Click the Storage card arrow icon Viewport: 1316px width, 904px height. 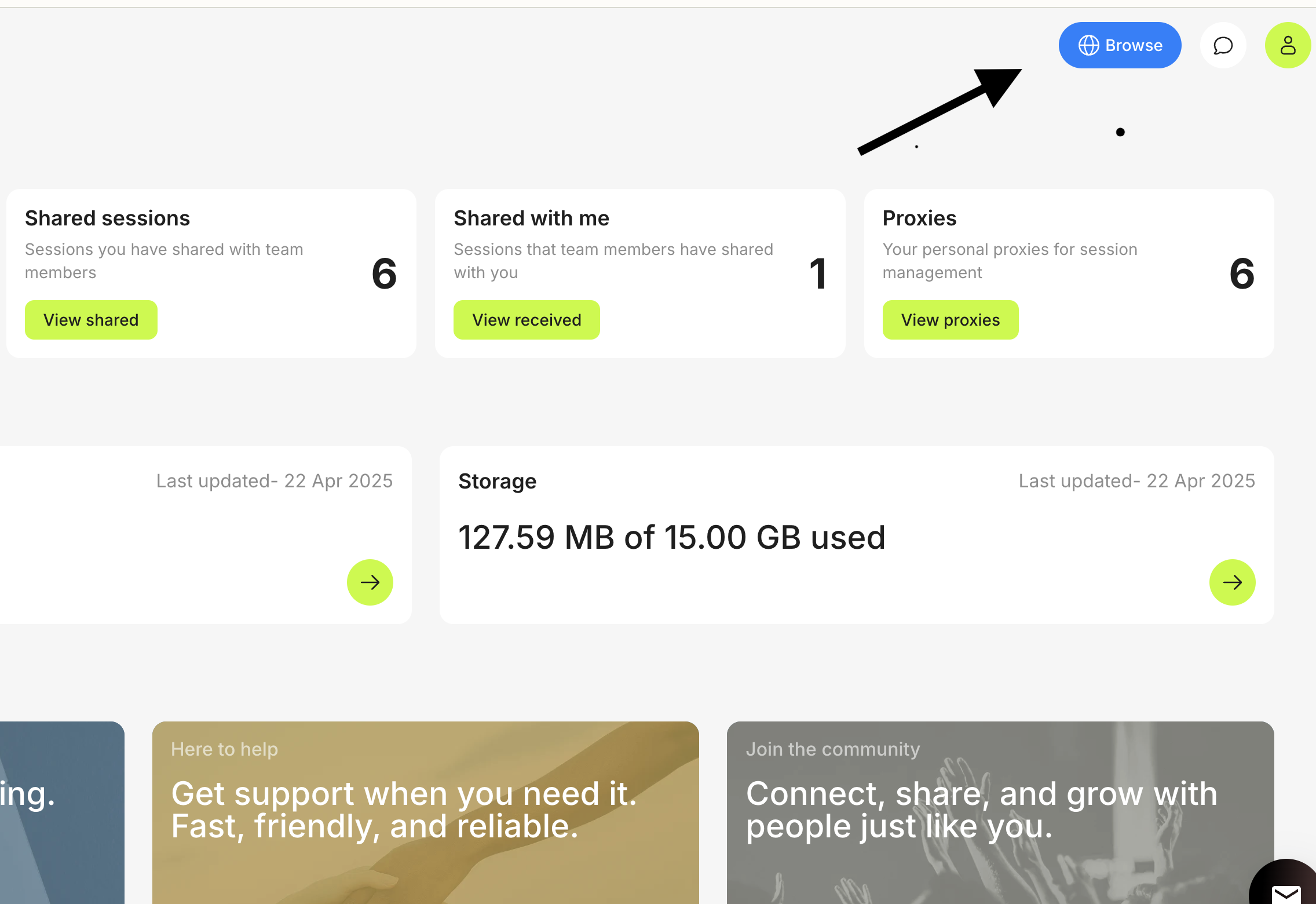point(1232,582)
